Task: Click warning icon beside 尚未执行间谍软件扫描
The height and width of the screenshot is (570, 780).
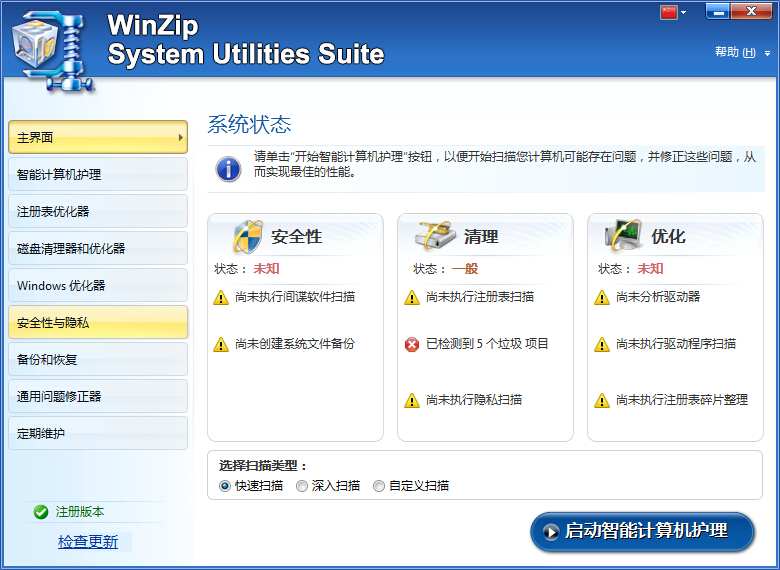Action: pyautogui.click(x=222, y=298)
